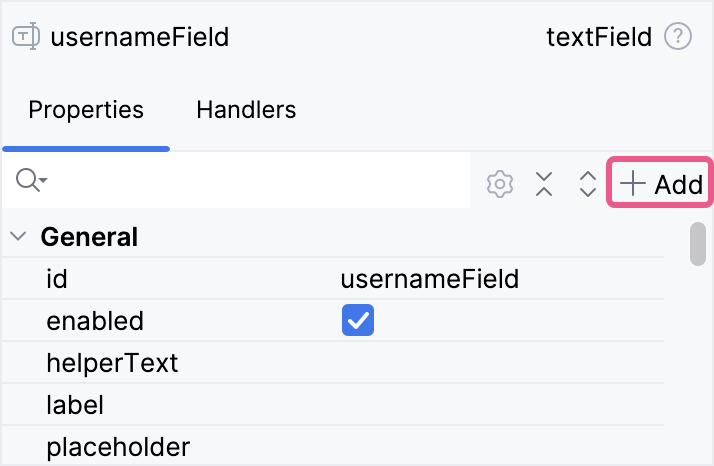The image size is (714, 466).
Task: Collapse all property groups
Action: tap(544, 184)
